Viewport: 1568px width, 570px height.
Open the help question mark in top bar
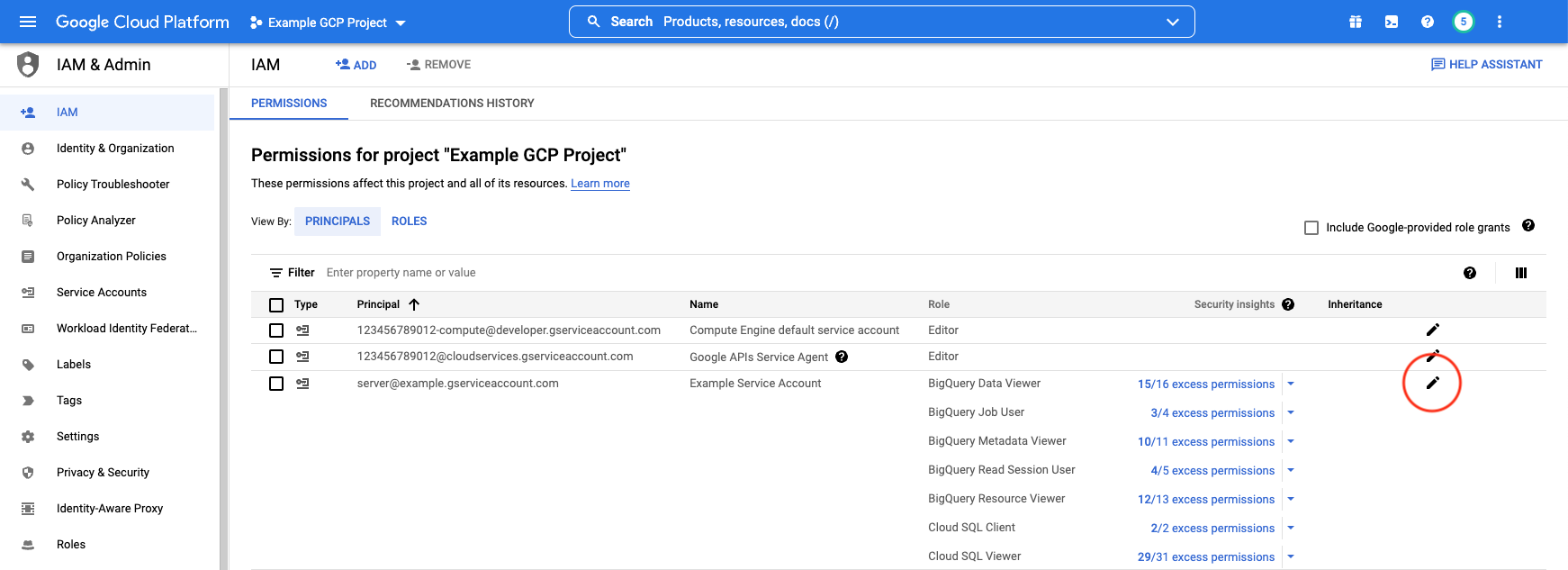pyautogui.click(x=1428, y=22)
